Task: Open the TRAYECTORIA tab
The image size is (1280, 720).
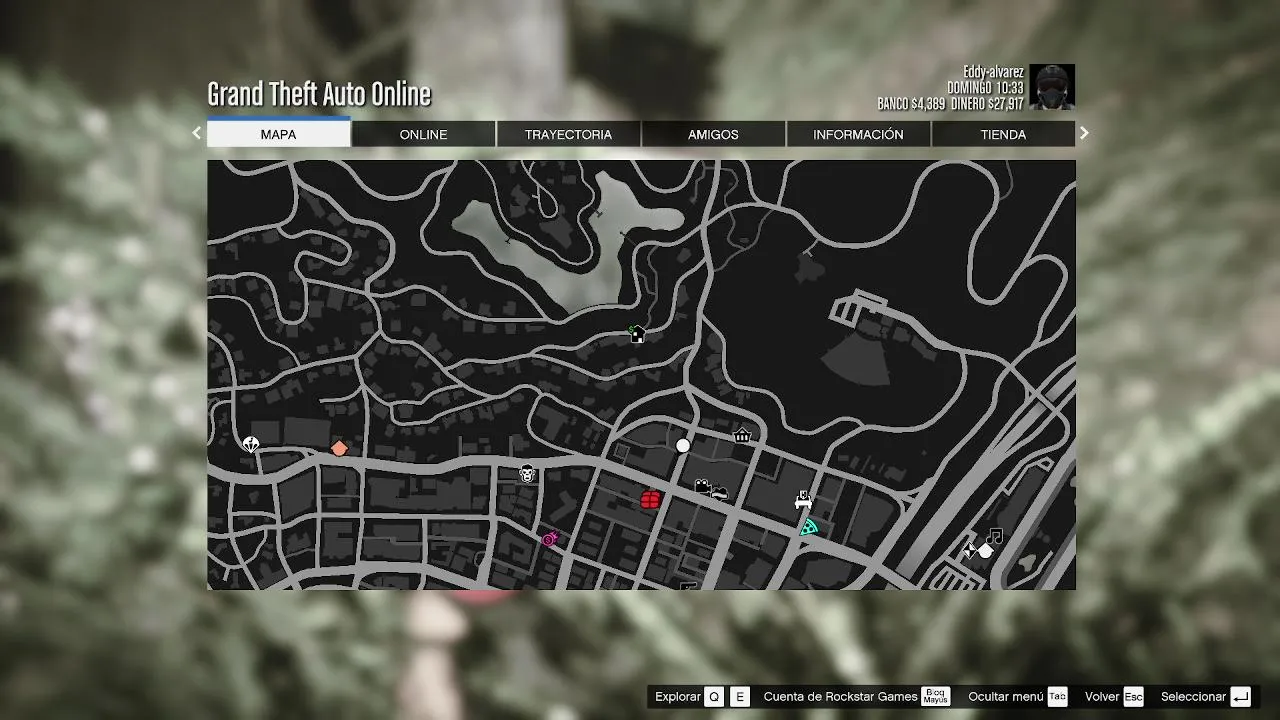Action: 568,134
